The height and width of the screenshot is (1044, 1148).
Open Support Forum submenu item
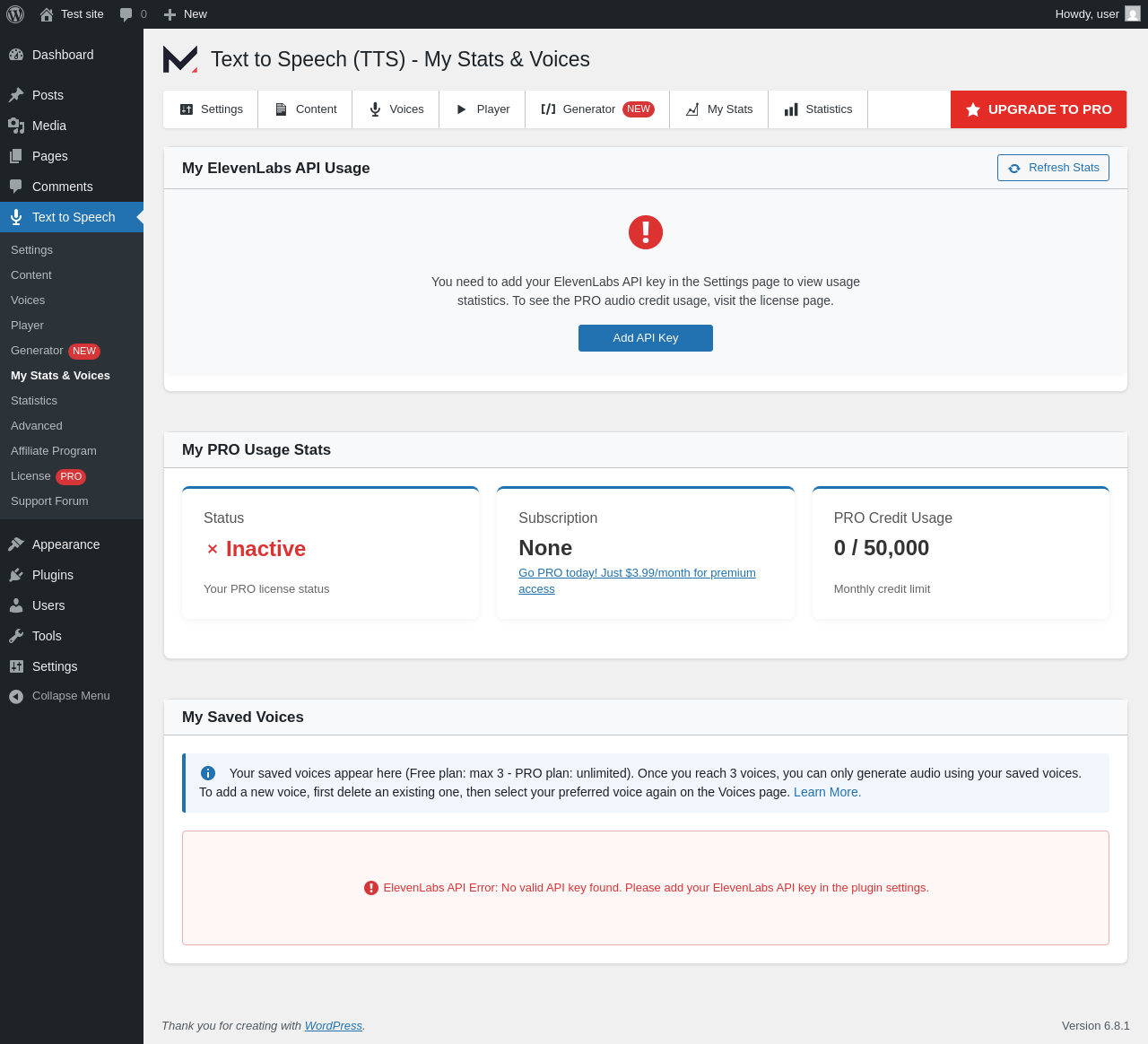[x=72, y=501]
